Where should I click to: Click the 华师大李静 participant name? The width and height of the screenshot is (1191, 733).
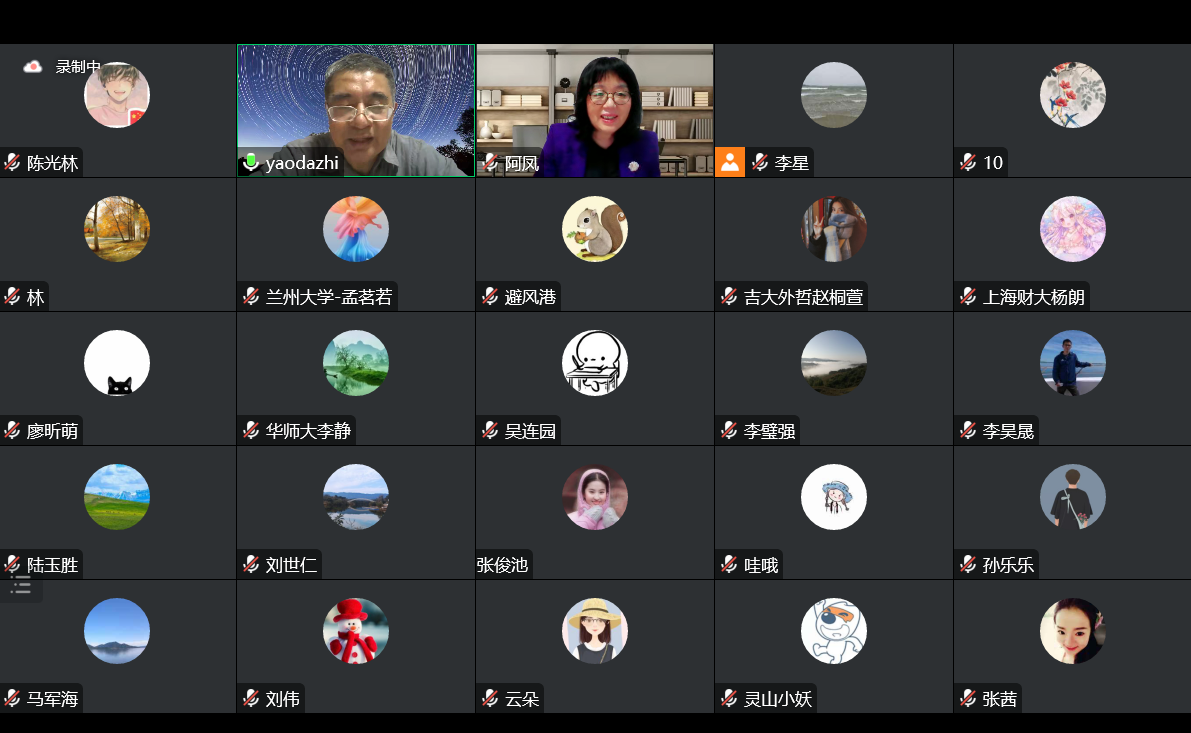click(x=308, y=431)
